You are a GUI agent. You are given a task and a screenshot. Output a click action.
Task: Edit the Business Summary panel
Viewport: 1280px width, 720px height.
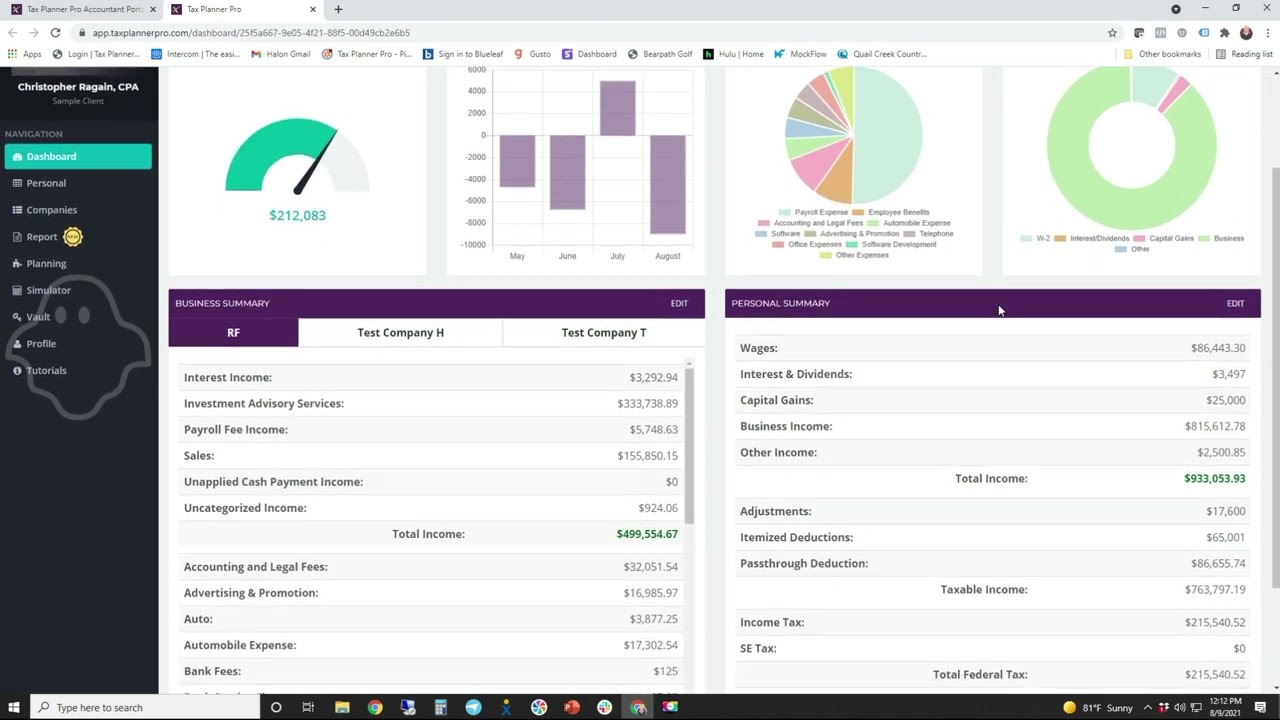click(x=679, y=303)
